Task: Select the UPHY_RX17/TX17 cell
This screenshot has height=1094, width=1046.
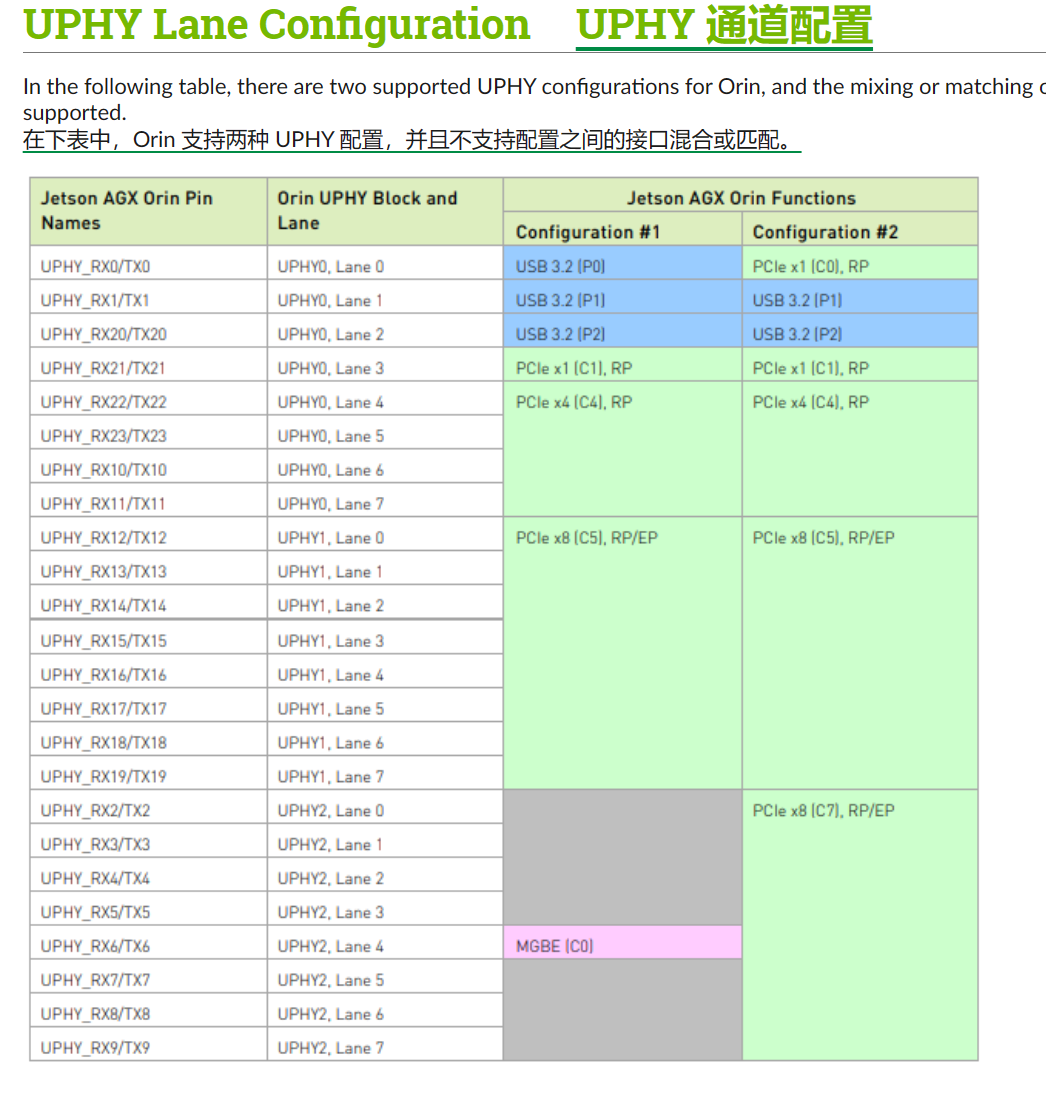Action: pyautogui.click(x=149, y=705)
